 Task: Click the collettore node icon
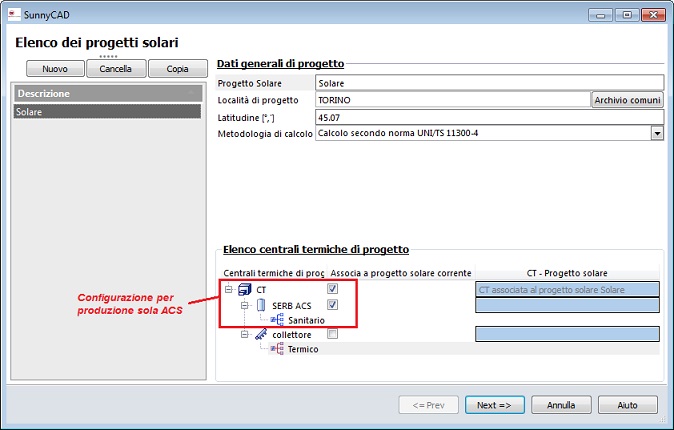(x=260, y=335)
